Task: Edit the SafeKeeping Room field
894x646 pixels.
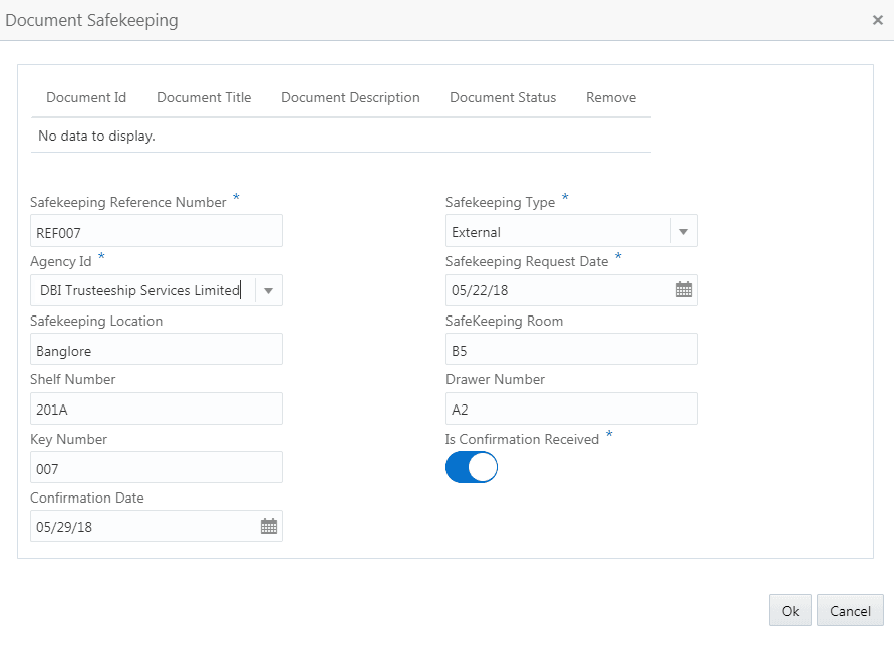Action: click(x=571, y=349)
